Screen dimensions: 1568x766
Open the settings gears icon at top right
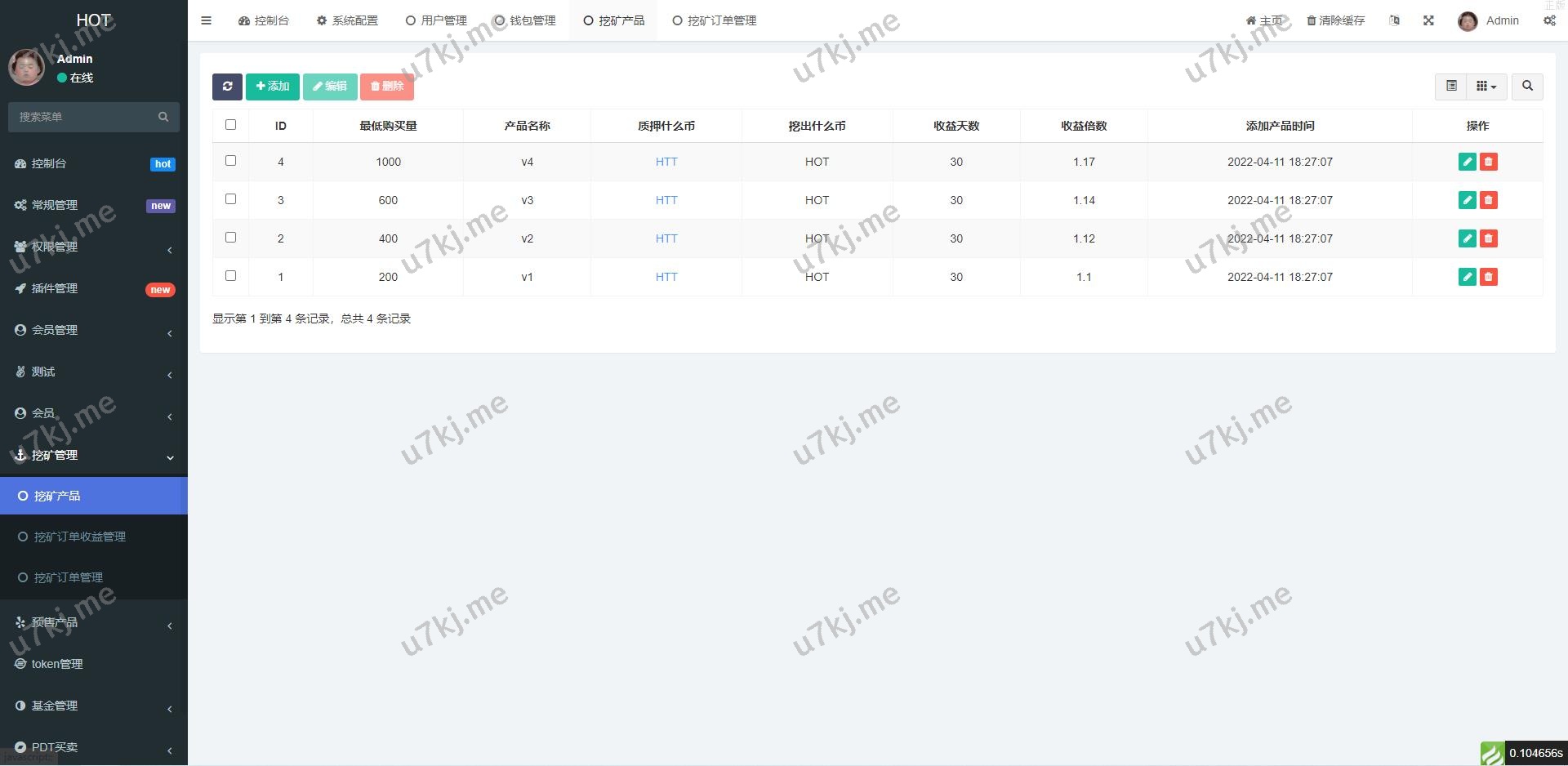pyautogui.click(x=1549, y=20)
